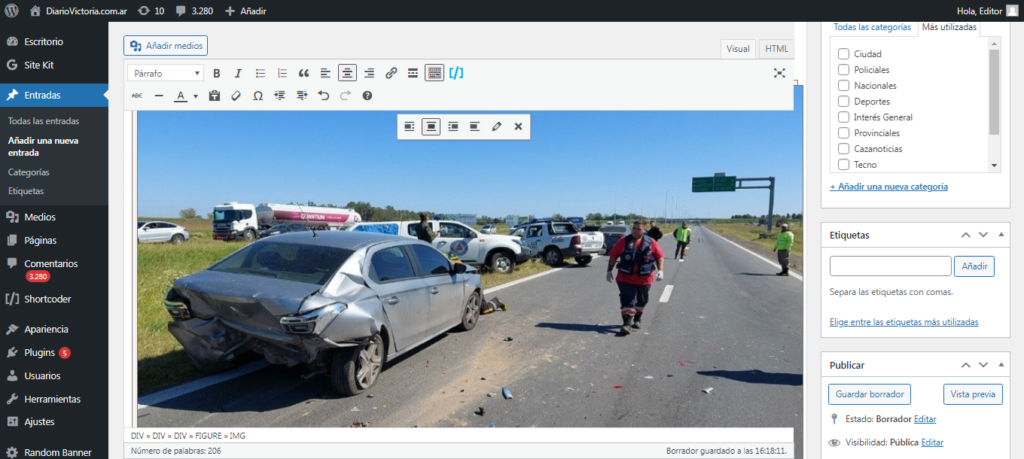
Task: Select the Ciudad category checkbox
Action: click(x=844, y=54)
